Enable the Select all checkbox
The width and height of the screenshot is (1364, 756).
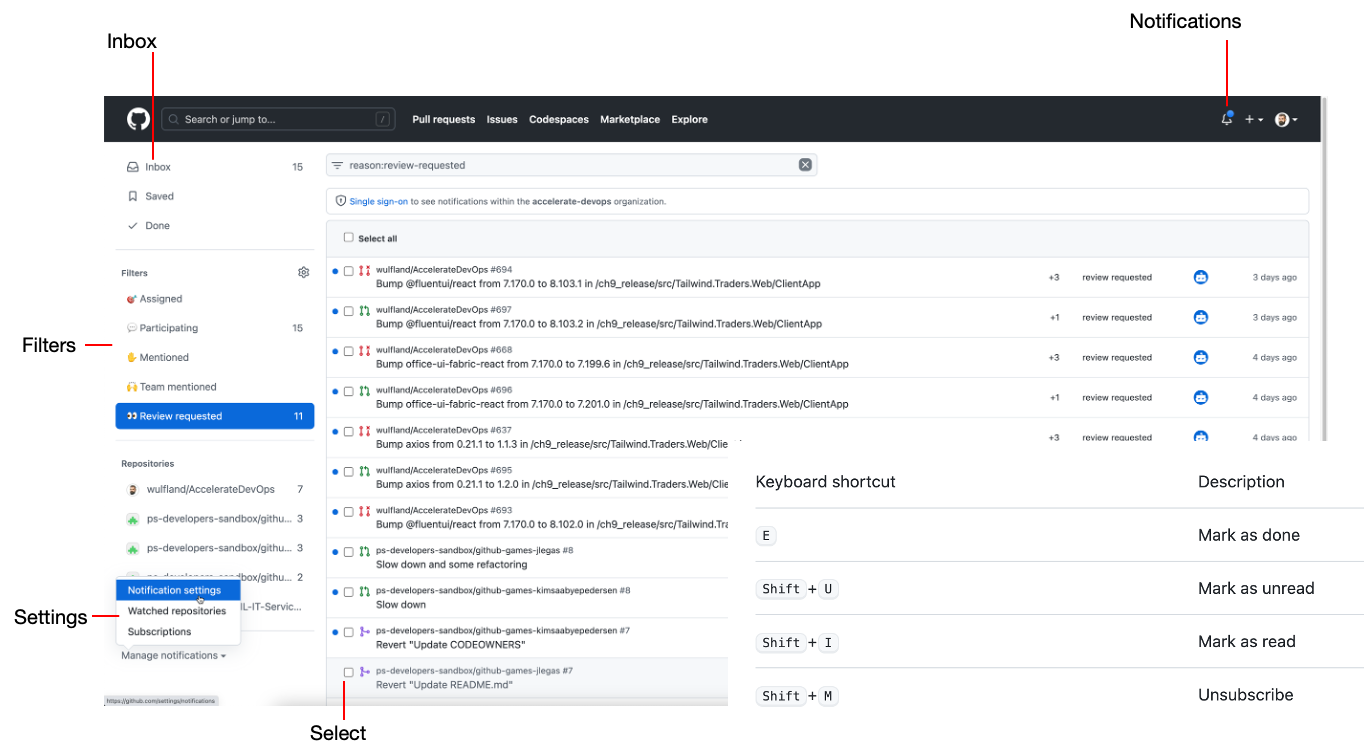351,238
